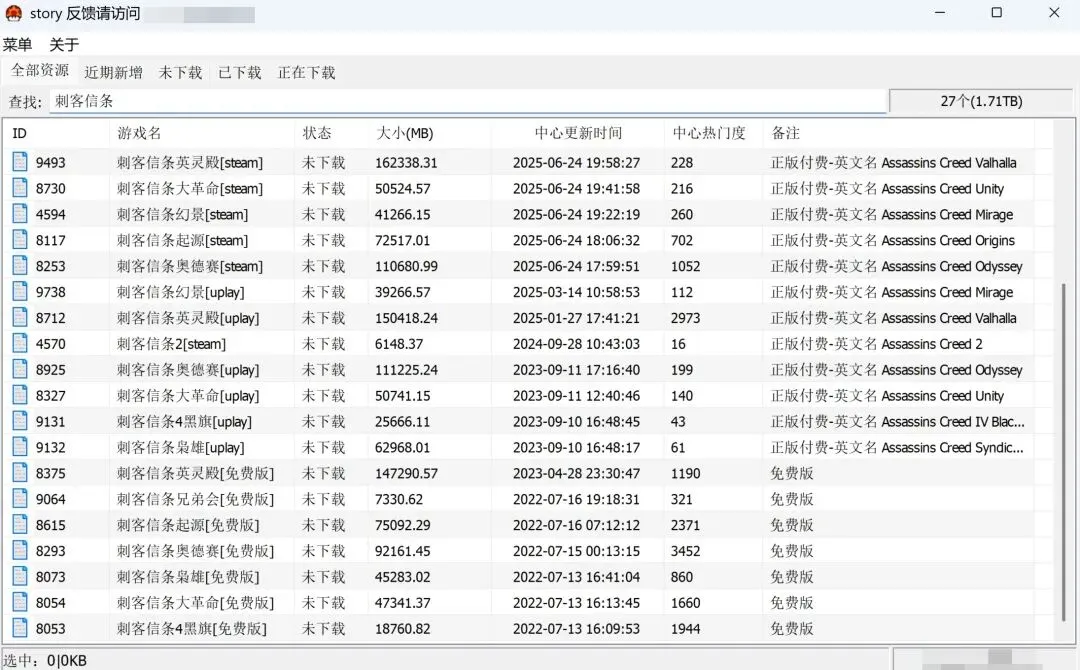The height and width of the screenshot is (670, 1080).
Task: Click size value 162338.31
Action: pyautogui.click(x=406, y=163)
